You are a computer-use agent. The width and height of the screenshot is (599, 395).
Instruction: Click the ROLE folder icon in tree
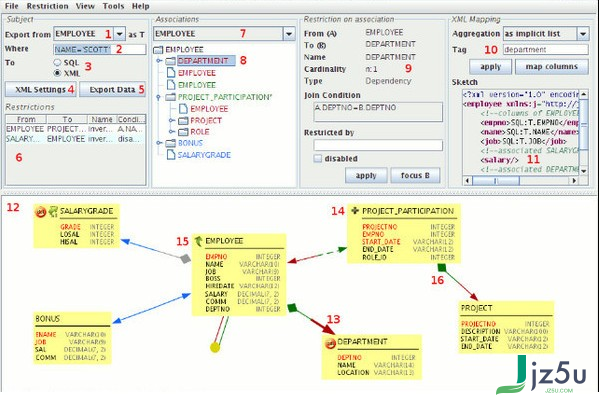[183, 132]
